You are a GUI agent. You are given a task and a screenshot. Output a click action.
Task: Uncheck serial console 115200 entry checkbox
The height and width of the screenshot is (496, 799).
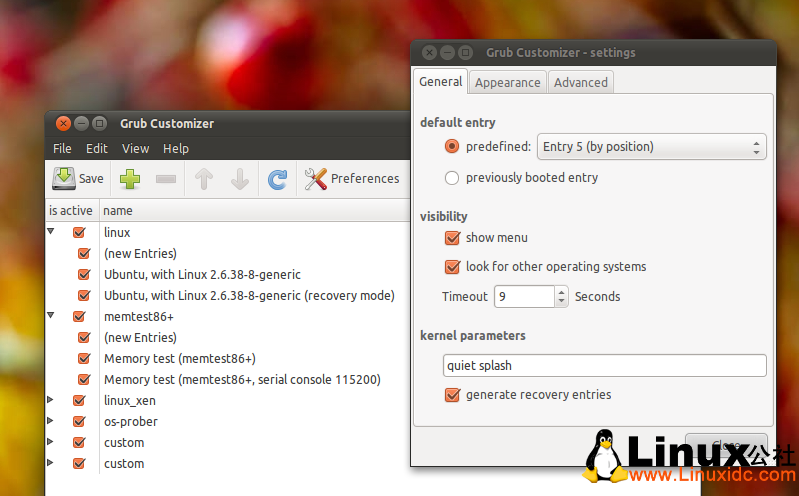pyautogui.click(x=84, y=379)
